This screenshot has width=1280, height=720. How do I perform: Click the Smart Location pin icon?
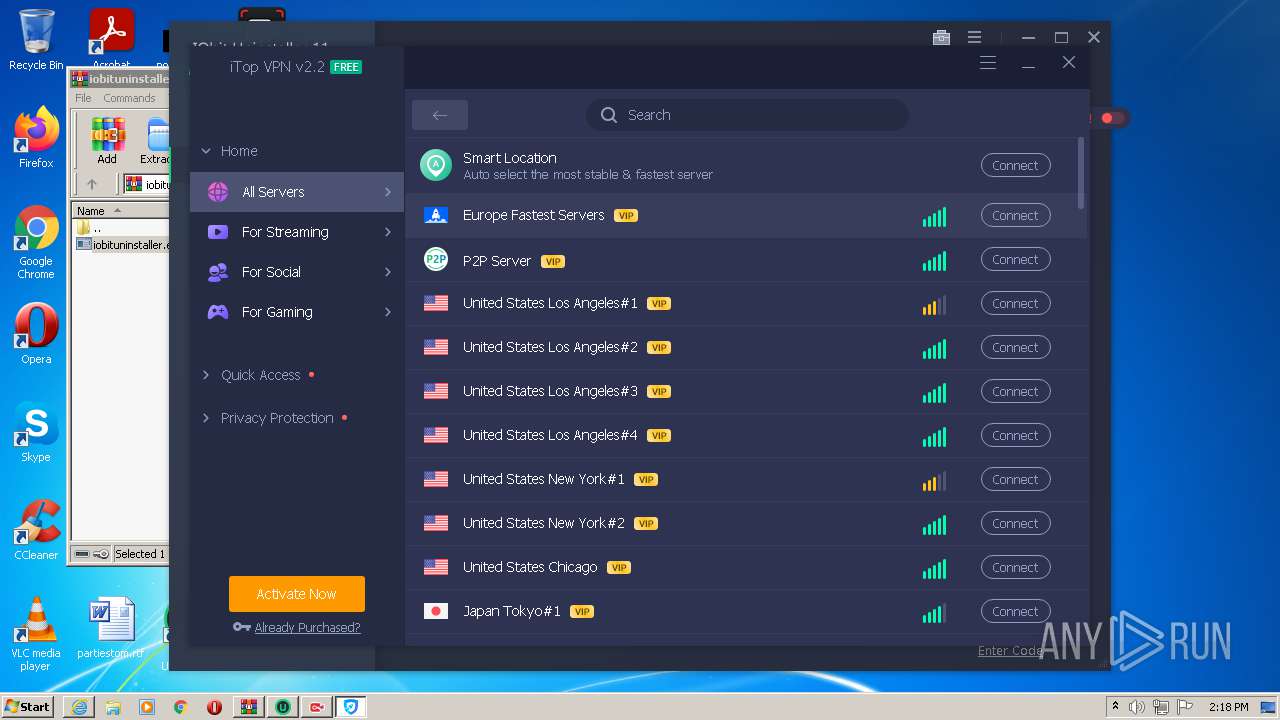[436, 165]
